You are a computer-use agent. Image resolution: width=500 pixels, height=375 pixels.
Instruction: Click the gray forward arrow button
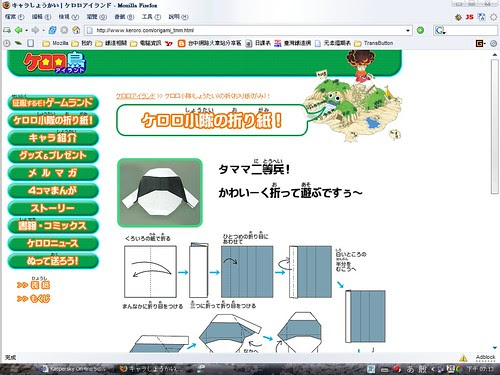tap(35, 30)
